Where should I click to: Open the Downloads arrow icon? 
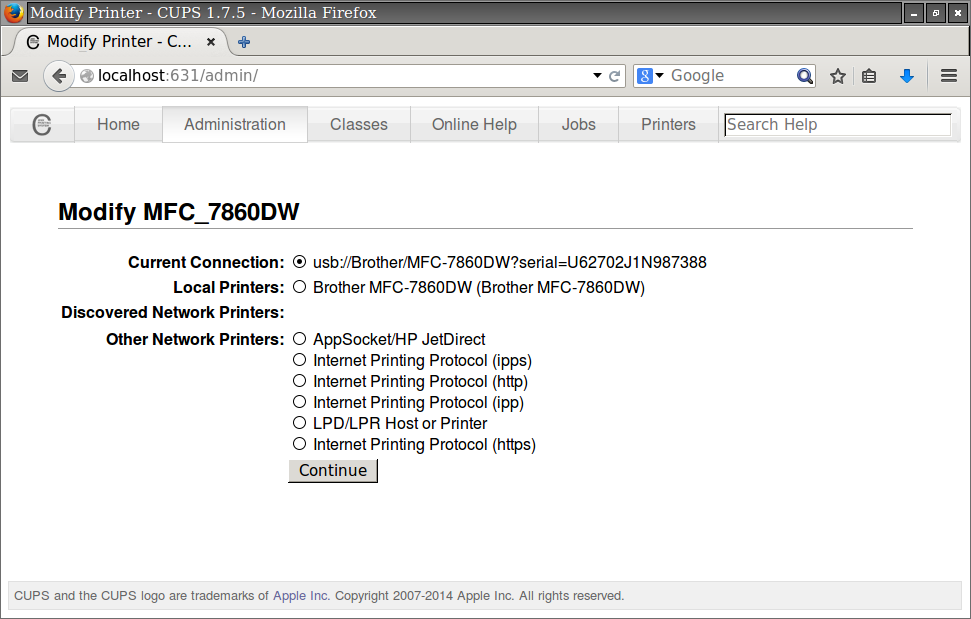[x=907, y=75]
